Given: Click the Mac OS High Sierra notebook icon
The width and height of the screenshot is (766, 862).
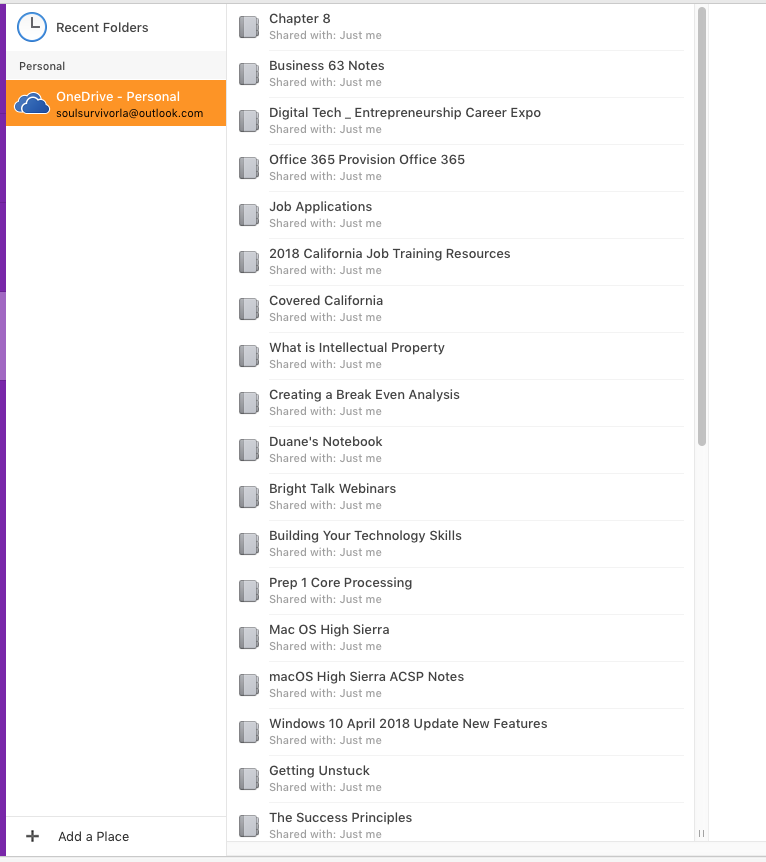Looking at the screenshot, I should (249, 638).
